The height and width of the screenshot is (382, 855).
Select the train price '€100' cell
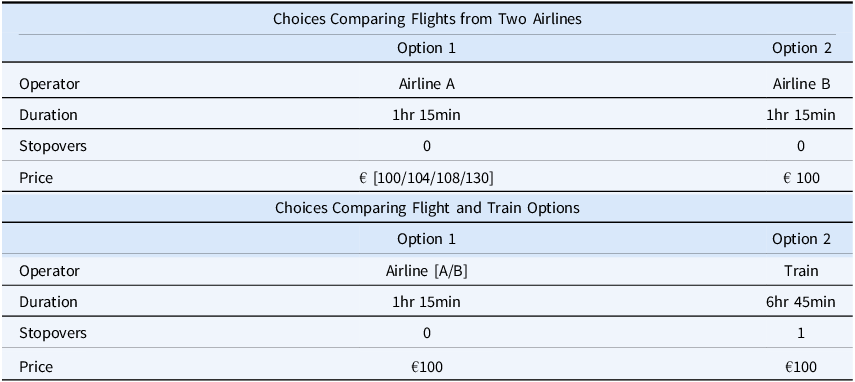click(x=801, y=367)
